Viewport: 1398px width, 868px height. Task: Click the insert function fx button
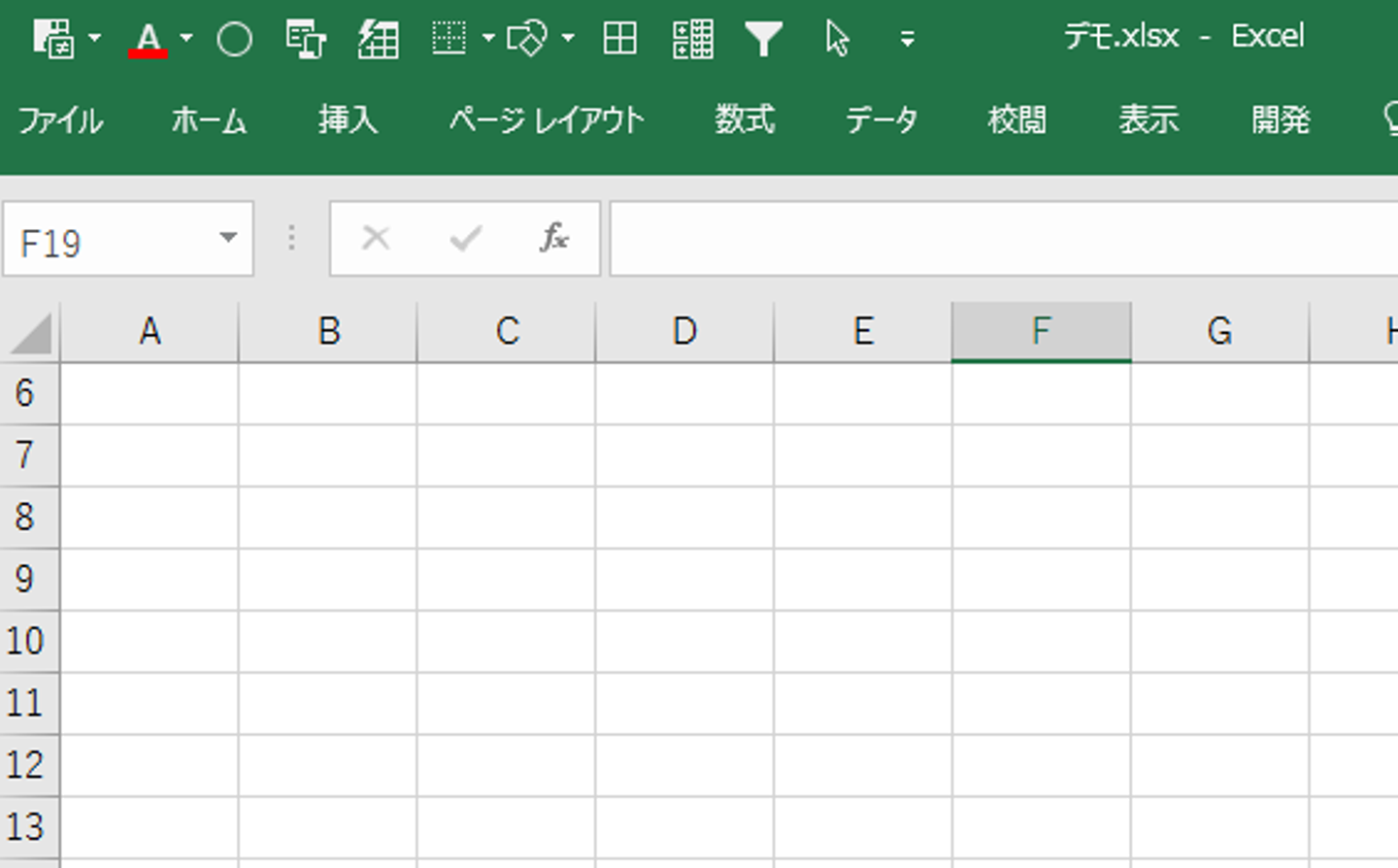[x=553, y=238]
